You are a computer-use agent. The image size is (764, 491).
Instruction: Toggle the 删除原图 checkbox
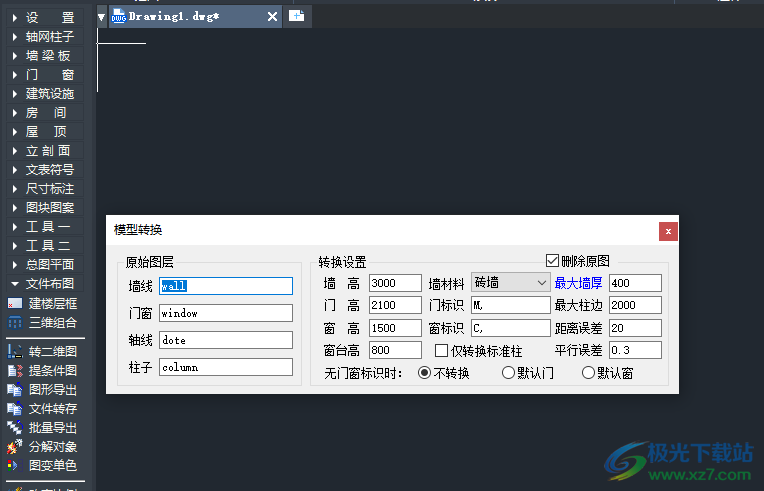point(552,261)
